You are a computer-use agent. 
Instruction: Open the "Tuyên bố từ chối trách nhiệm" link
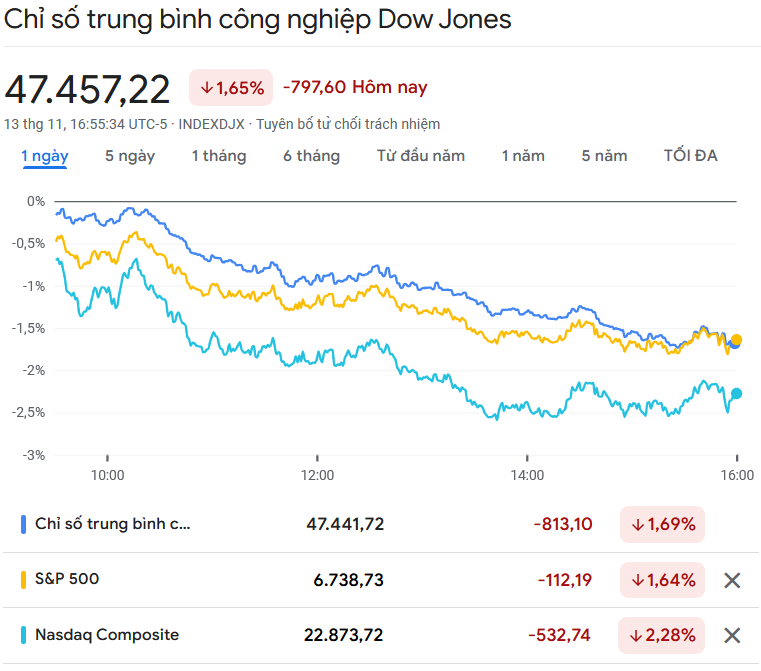(x=348, y=124)
